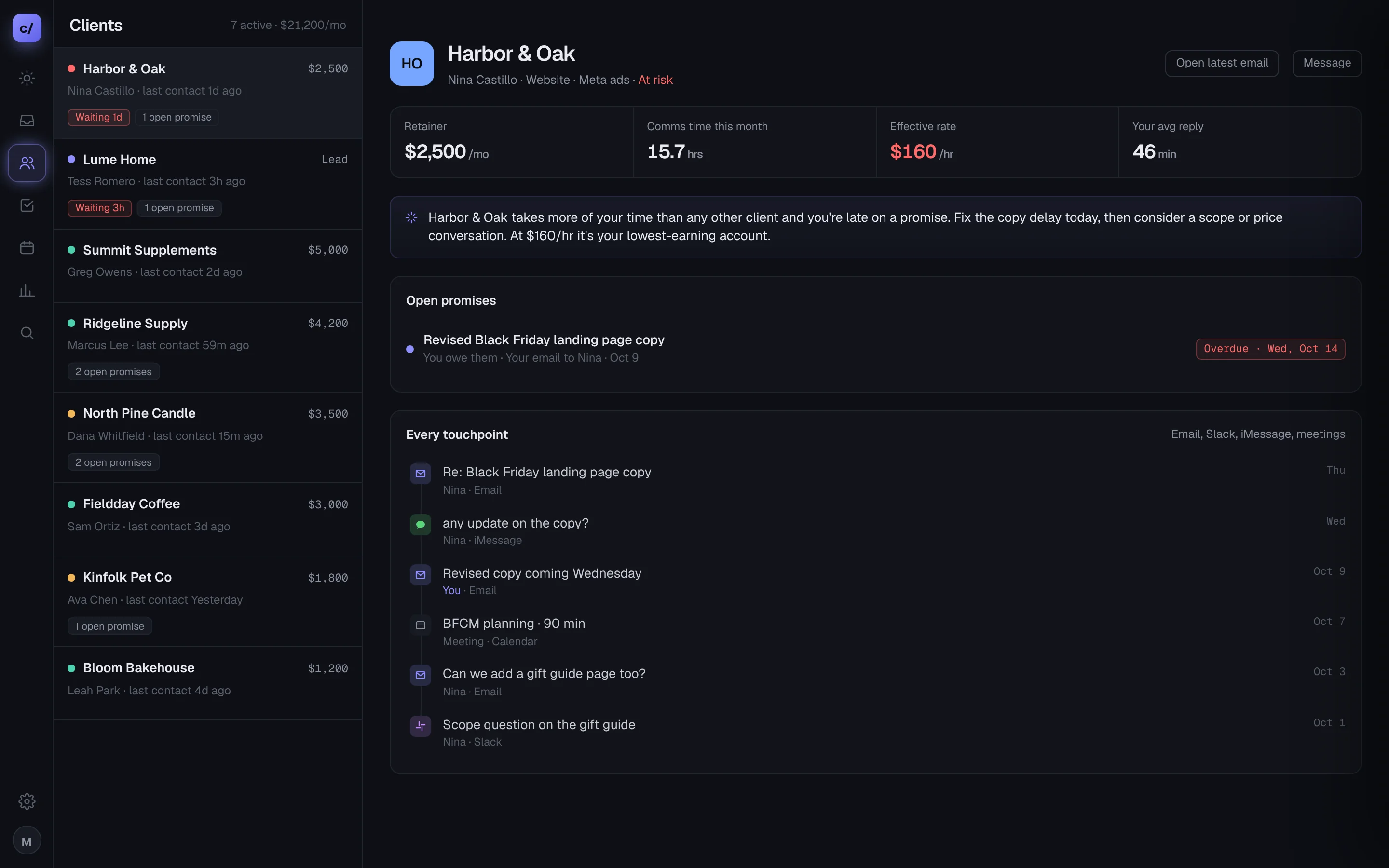Click the email icon beside 'Revised copy coming Wednesday'

click(x=420, y=575)
